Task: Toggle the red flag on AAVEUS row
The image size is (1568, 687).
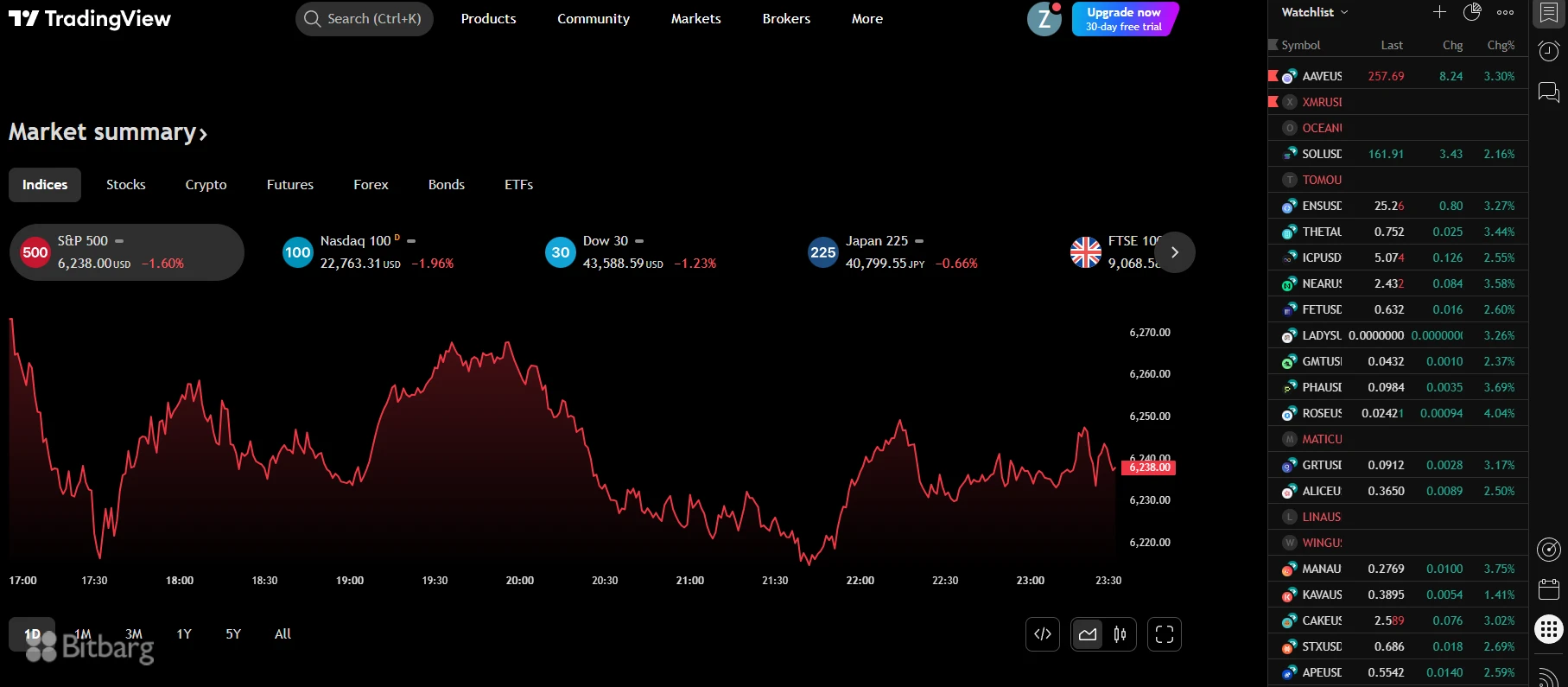Action: click(x=1273, y=76)
